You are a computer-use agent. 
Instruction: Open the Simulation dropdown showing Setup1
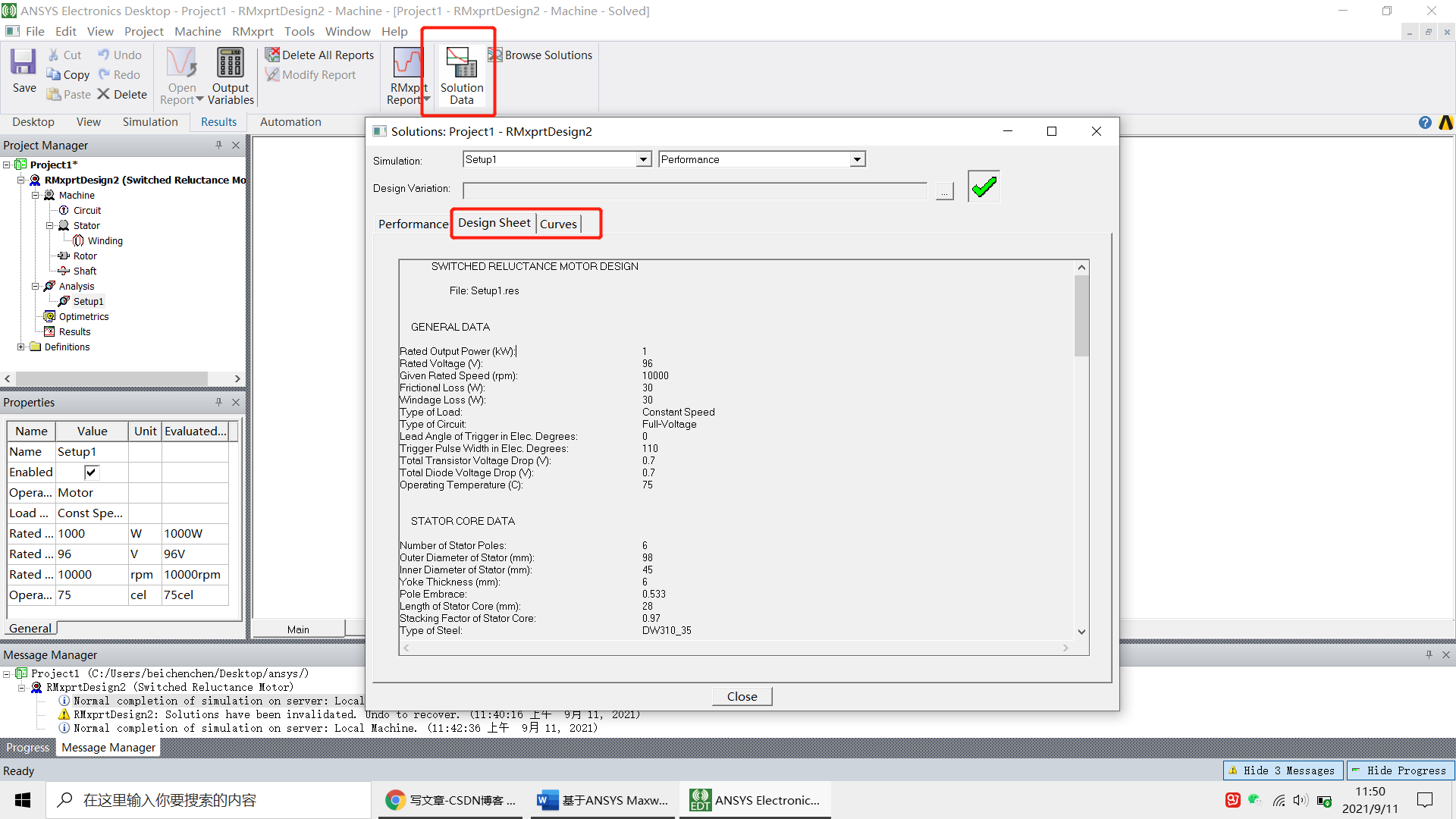click(x=643, y=159)
